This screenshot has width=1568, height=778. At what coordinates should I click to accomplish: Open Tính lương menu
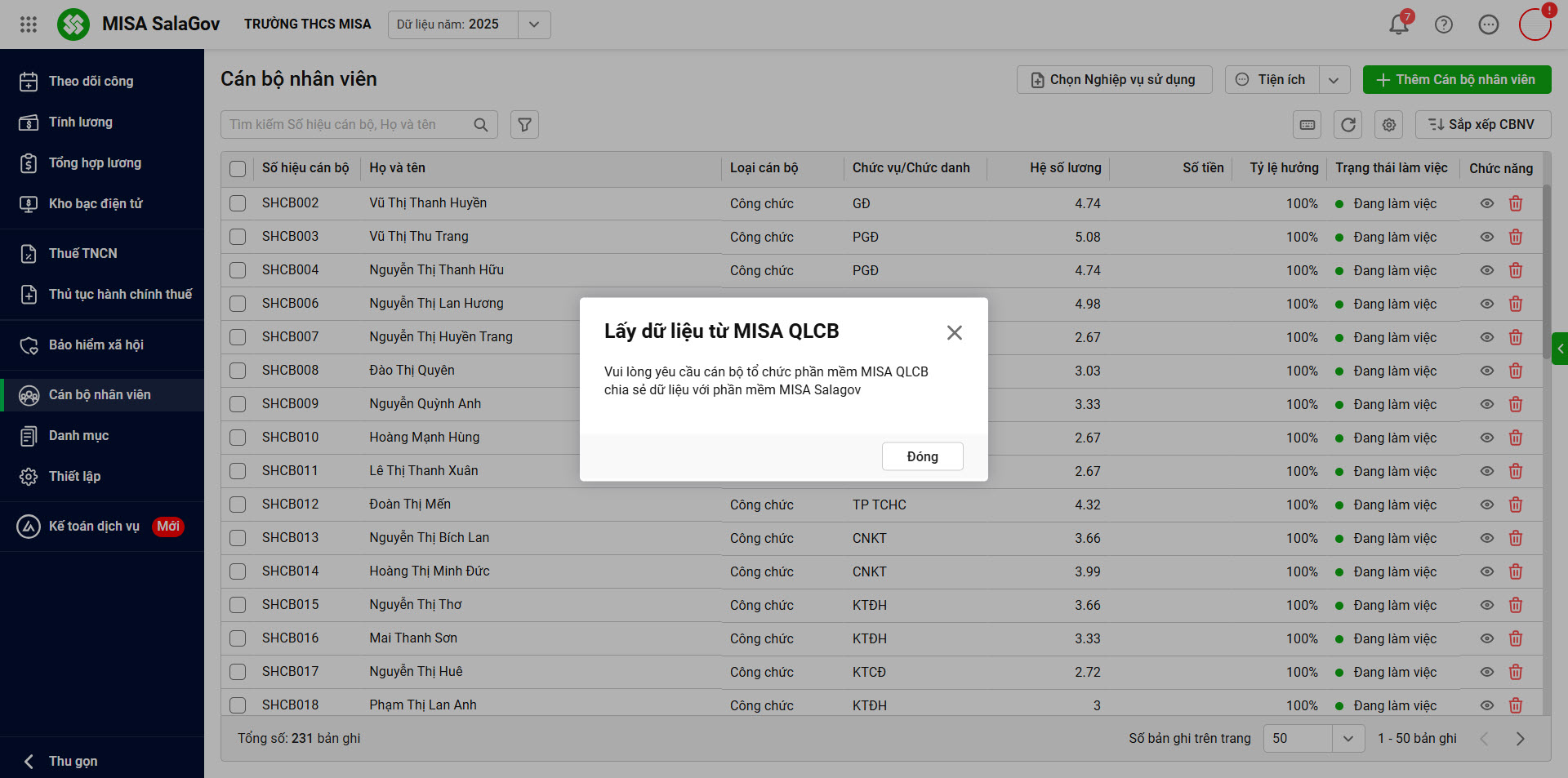[x=102, y=122]
